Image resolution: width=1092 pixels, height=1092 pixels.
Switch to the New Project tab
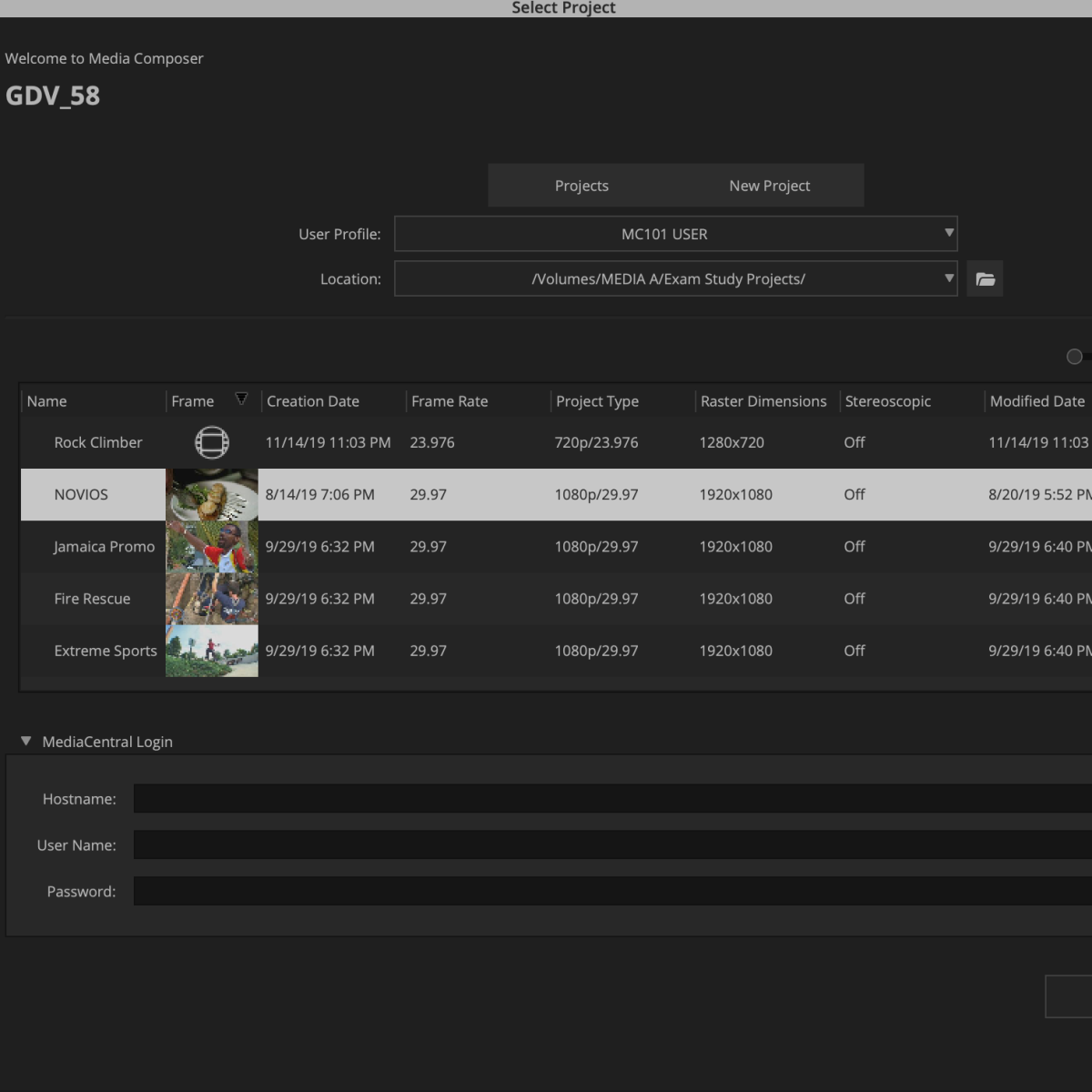coord(769,186)
